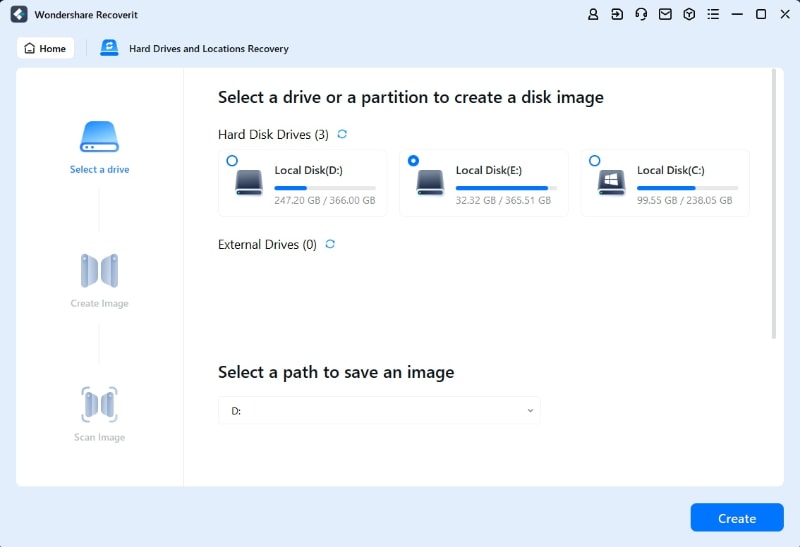
Task: Click the Hard Disk Drives (3) heading
Action: coord(273,135)
